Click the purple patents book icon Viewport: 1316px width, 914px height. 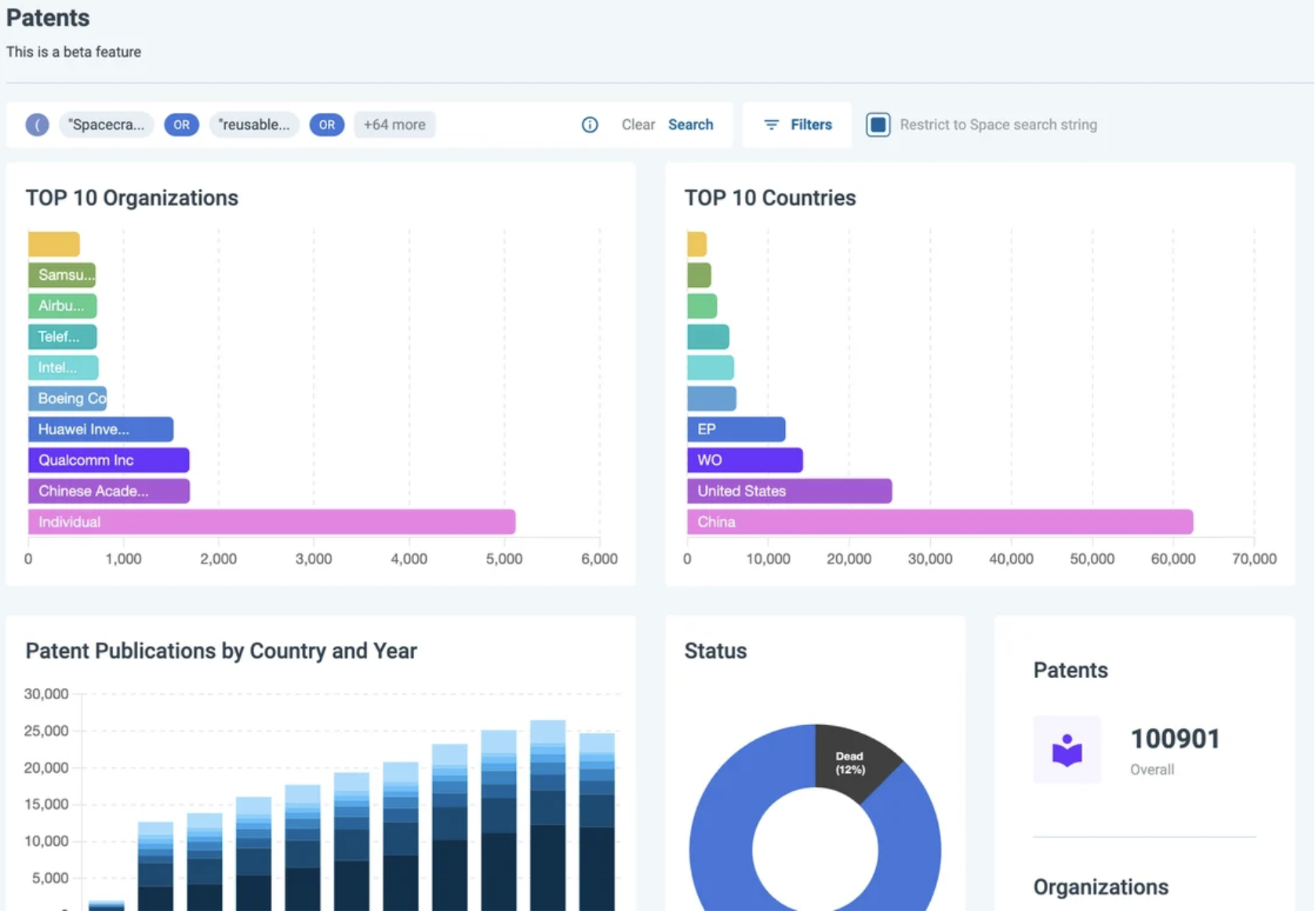pyautogui.click(x=1067, y=750)
